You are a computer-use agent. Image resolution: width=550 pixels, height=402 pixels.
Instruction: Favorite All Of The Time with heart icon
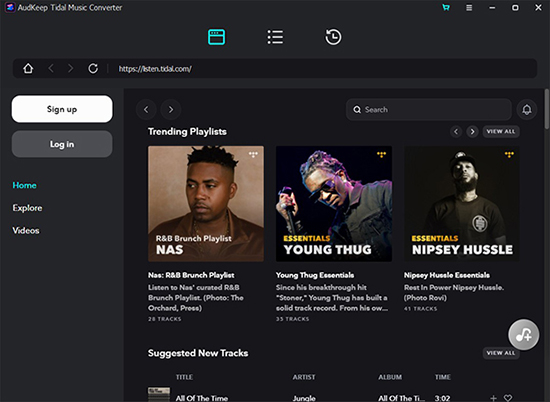coord(508,398)
